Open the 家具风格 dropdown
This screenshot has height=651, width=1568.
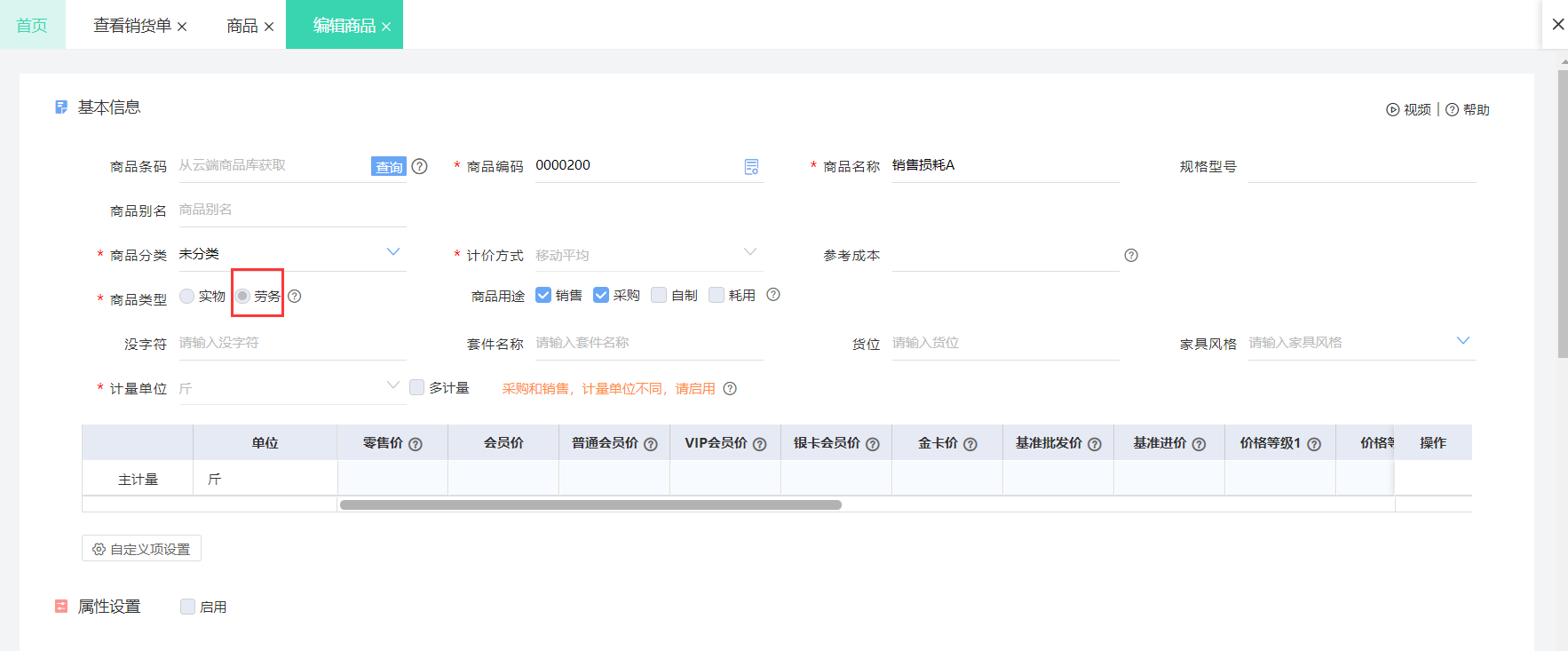click(x=1463, y=341)
